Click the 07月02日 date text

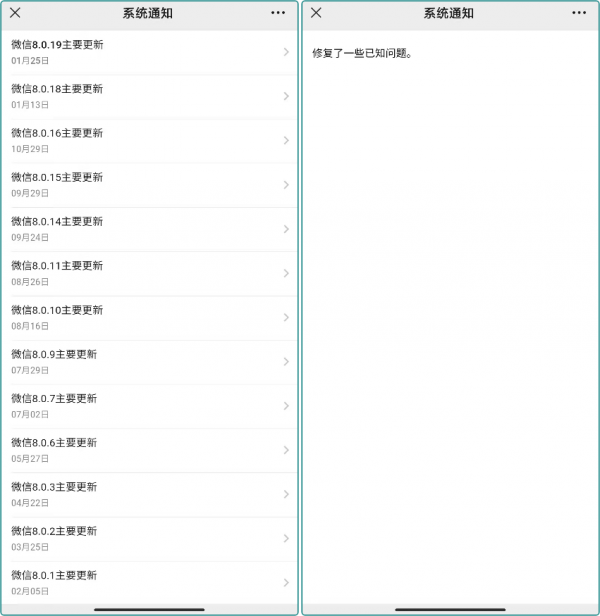pyautogui.click(x=30, y=414)
